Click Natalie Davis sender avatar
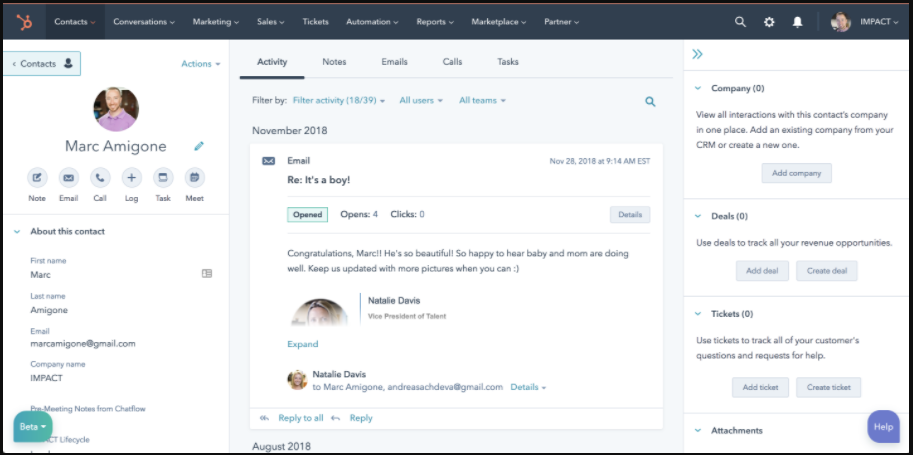 tap(297, 380)
